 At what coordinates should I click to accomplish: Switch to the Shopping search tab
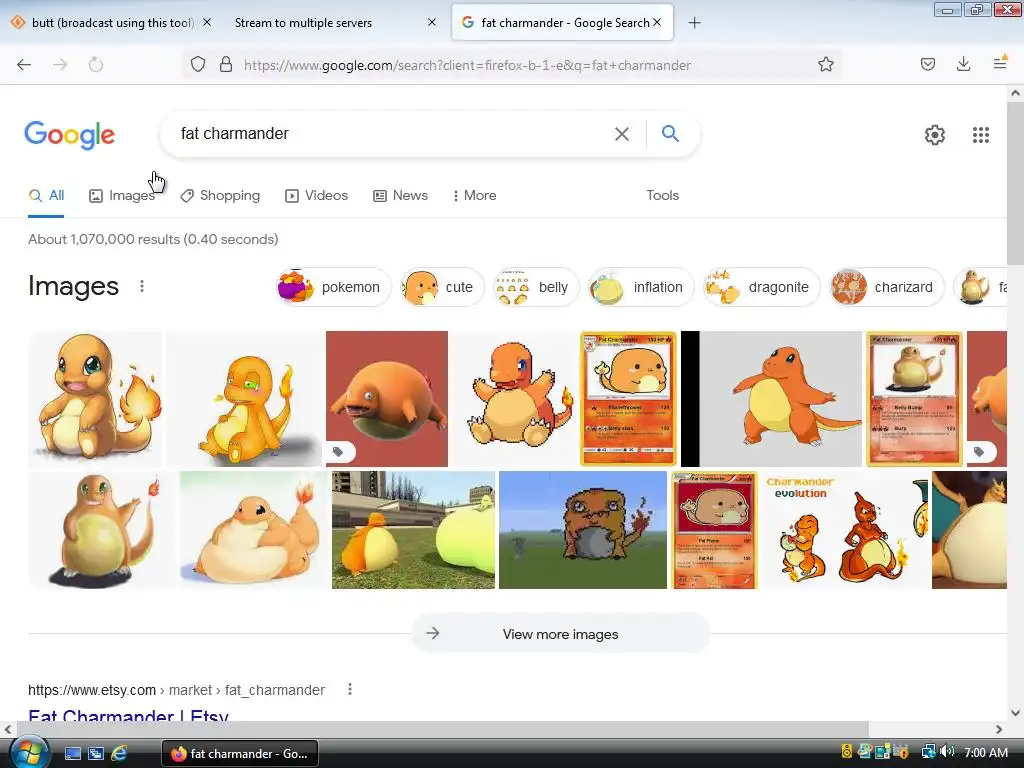point(220,195)
